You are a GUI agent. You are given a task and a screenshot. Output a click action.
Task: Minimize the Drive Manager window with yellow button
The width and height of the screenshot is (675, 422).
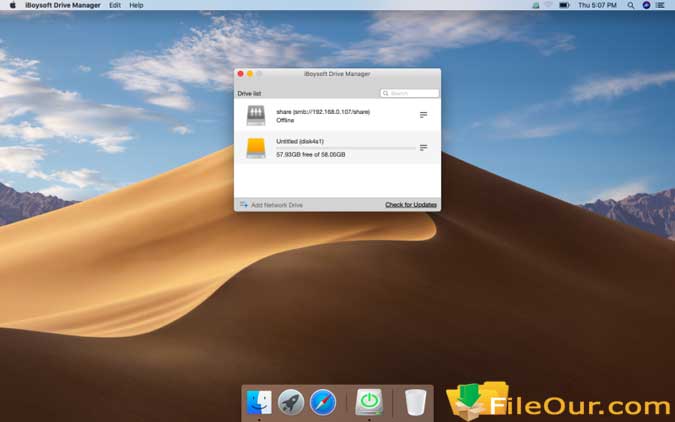tap(250, 74)
